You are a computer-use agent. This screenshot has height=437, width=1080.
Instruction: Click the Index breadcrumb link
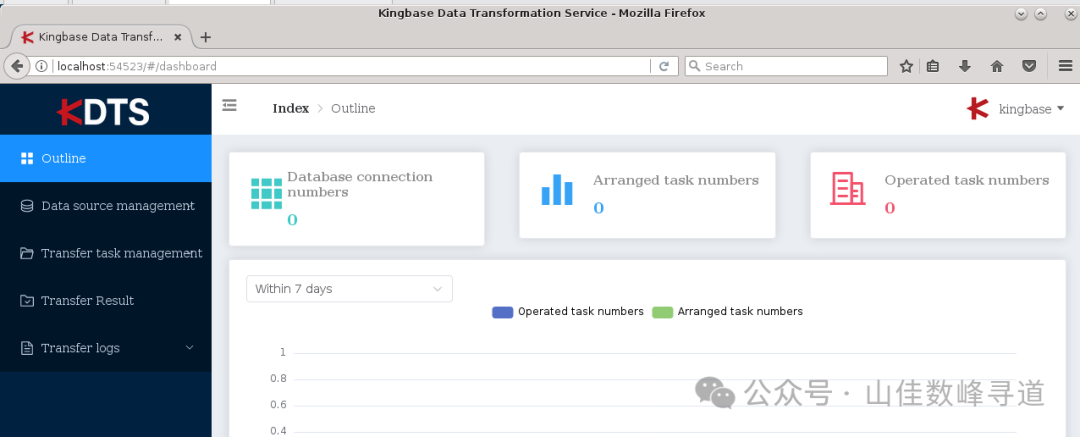[x=290, y=108]
